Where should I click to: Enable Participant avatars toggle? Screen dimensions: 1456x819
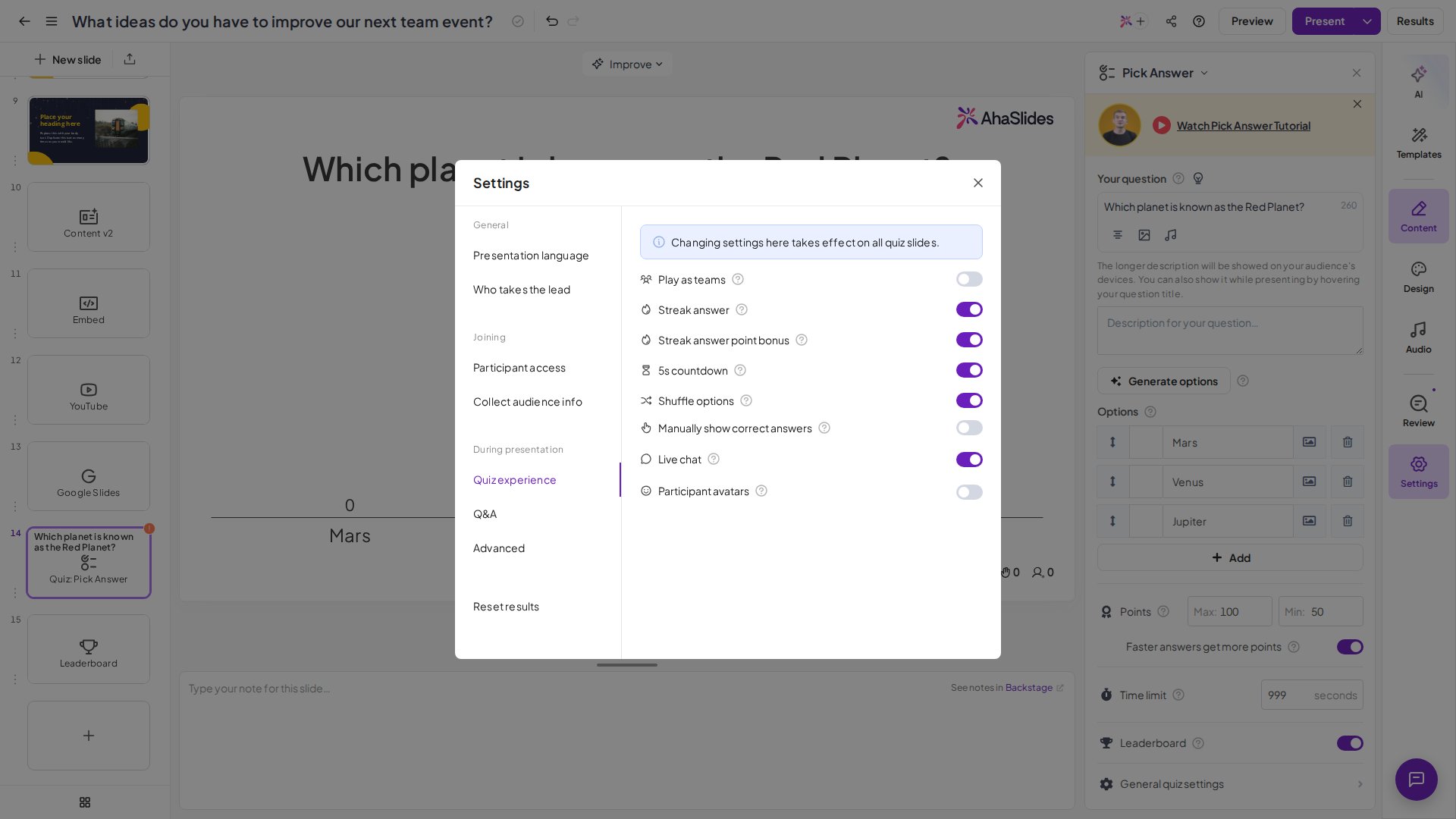pos(969,492)
